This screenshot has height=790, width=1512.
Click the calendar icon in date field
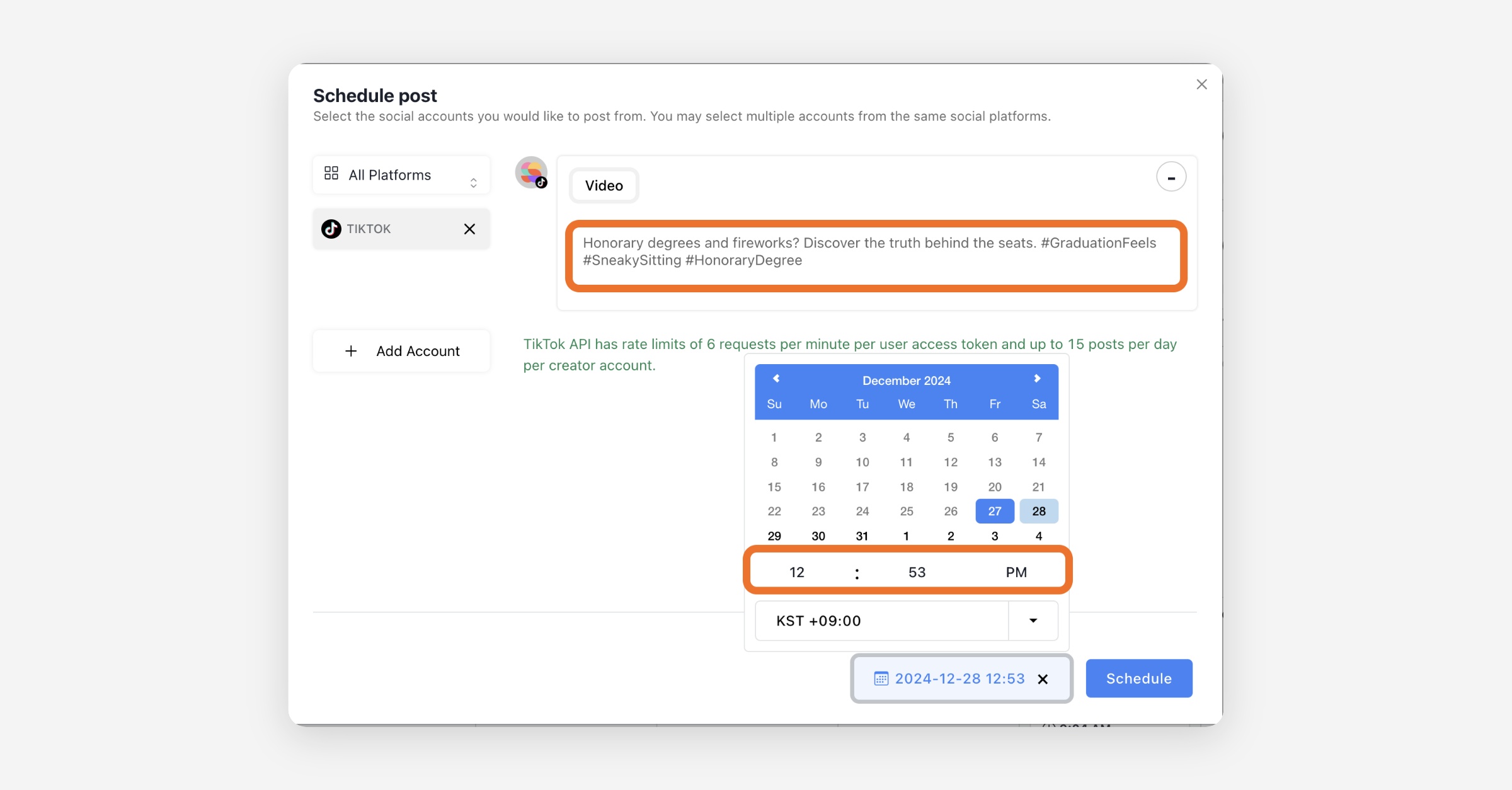881,678
